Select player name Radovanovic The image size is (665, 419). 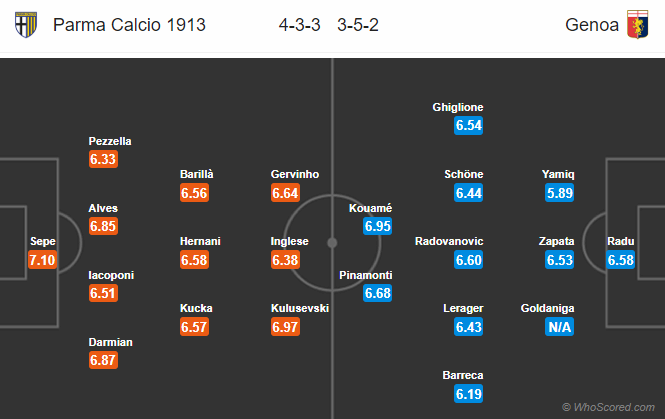(449, 241)
